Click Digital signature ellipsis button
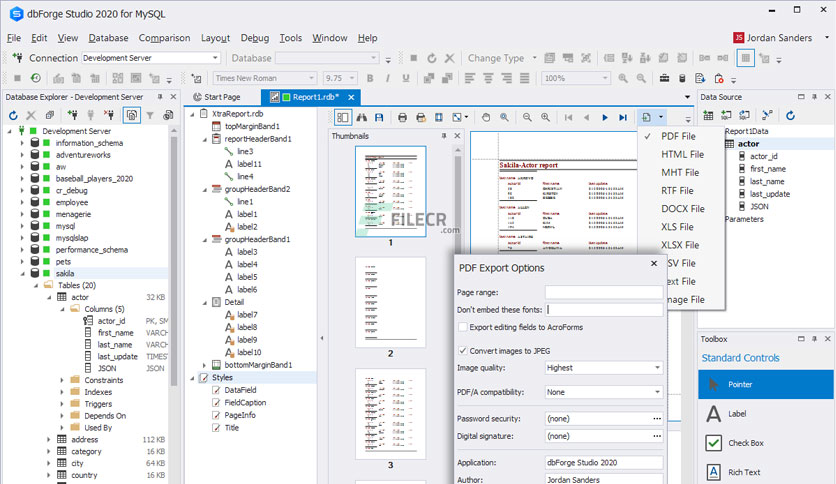836x484 pixels. pyautogui.click(x=657, y=436)
